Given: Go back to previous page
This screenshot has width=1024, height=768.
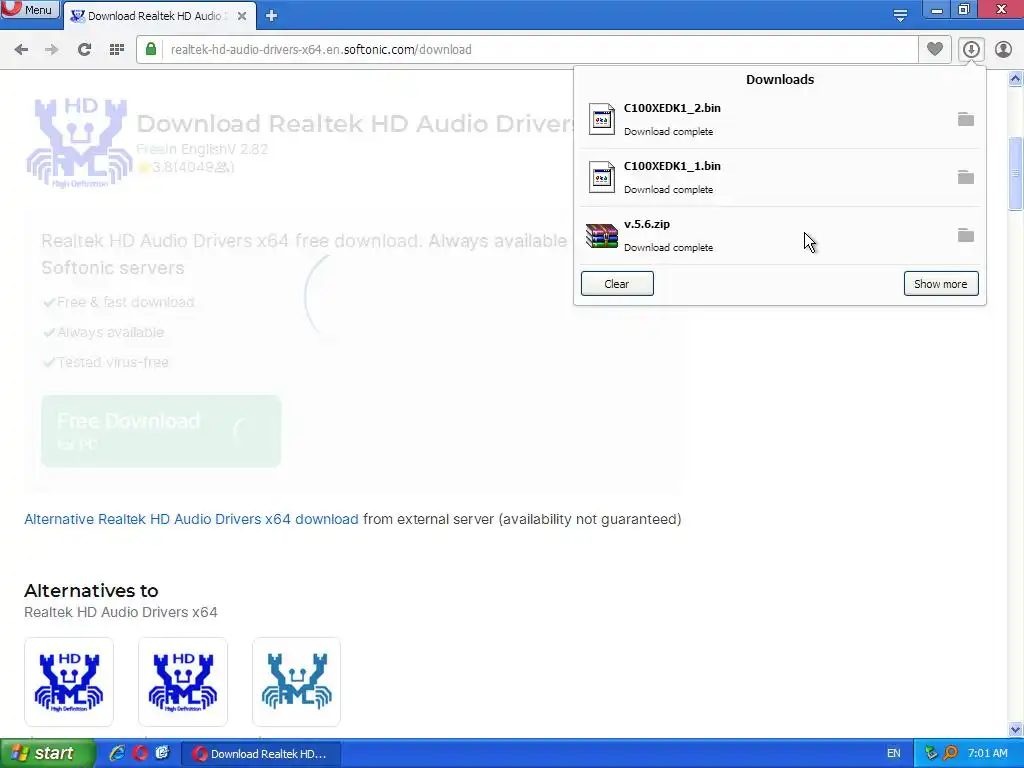Looking at the screenshot, I should 21,50.
